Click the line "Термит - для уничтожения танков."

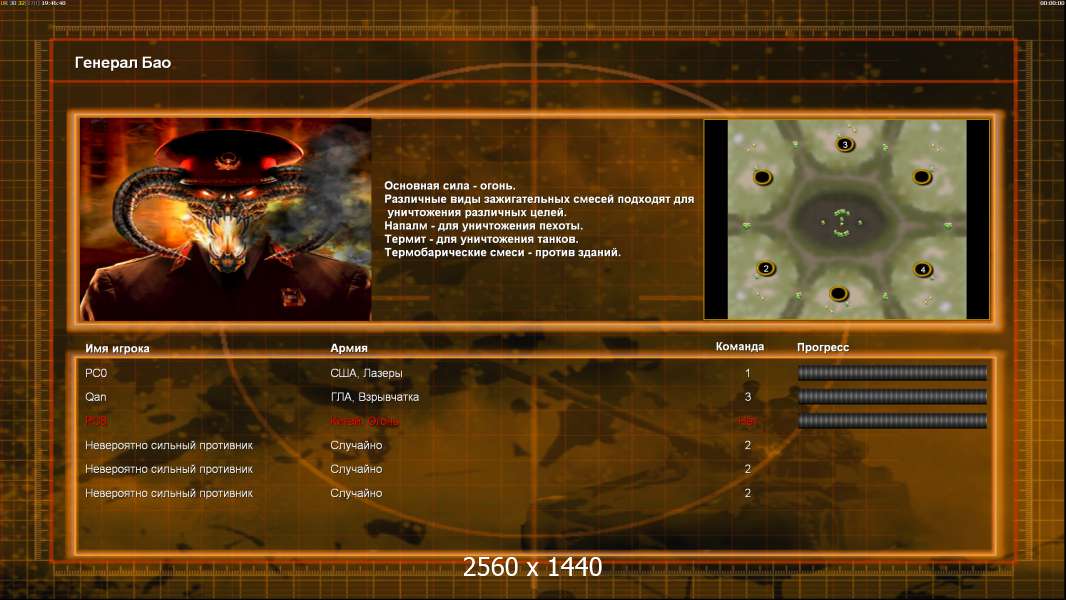(x=481, y=239)
